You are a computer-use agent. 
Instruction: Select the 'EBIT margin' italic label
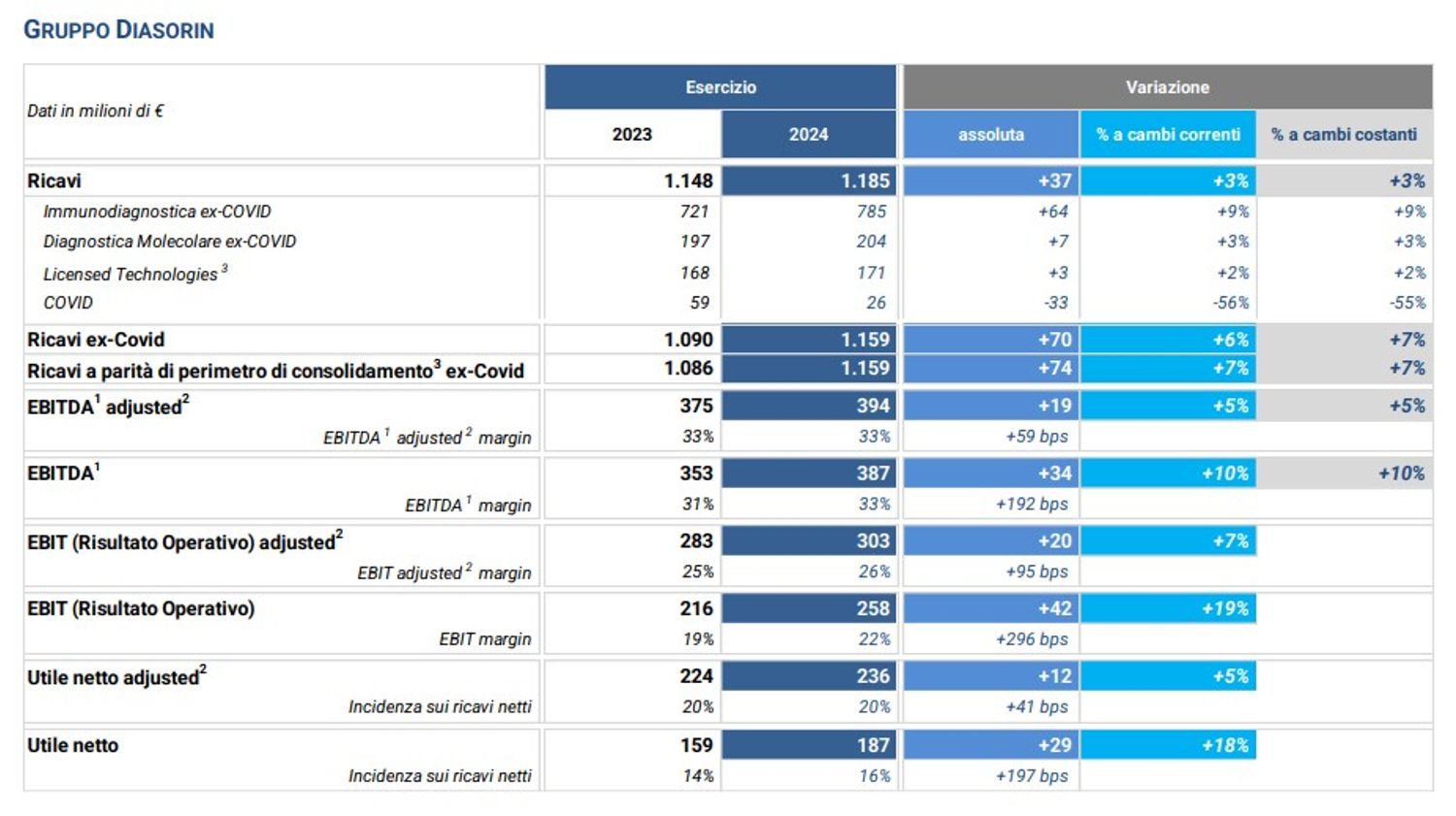pos(484,639)
